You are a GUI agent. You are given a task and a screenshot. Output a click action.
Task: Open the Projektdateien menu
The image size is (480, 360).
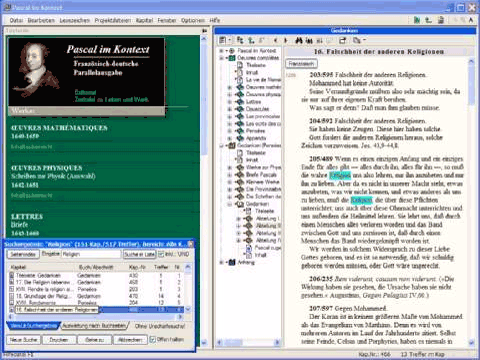coord(113,20)
